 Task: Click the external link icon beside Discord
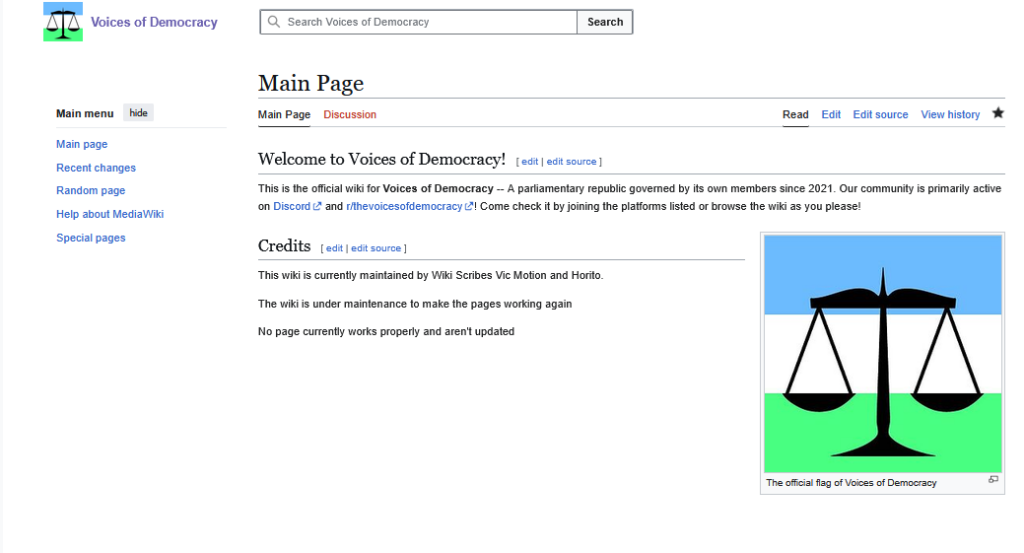pos(317,206)
